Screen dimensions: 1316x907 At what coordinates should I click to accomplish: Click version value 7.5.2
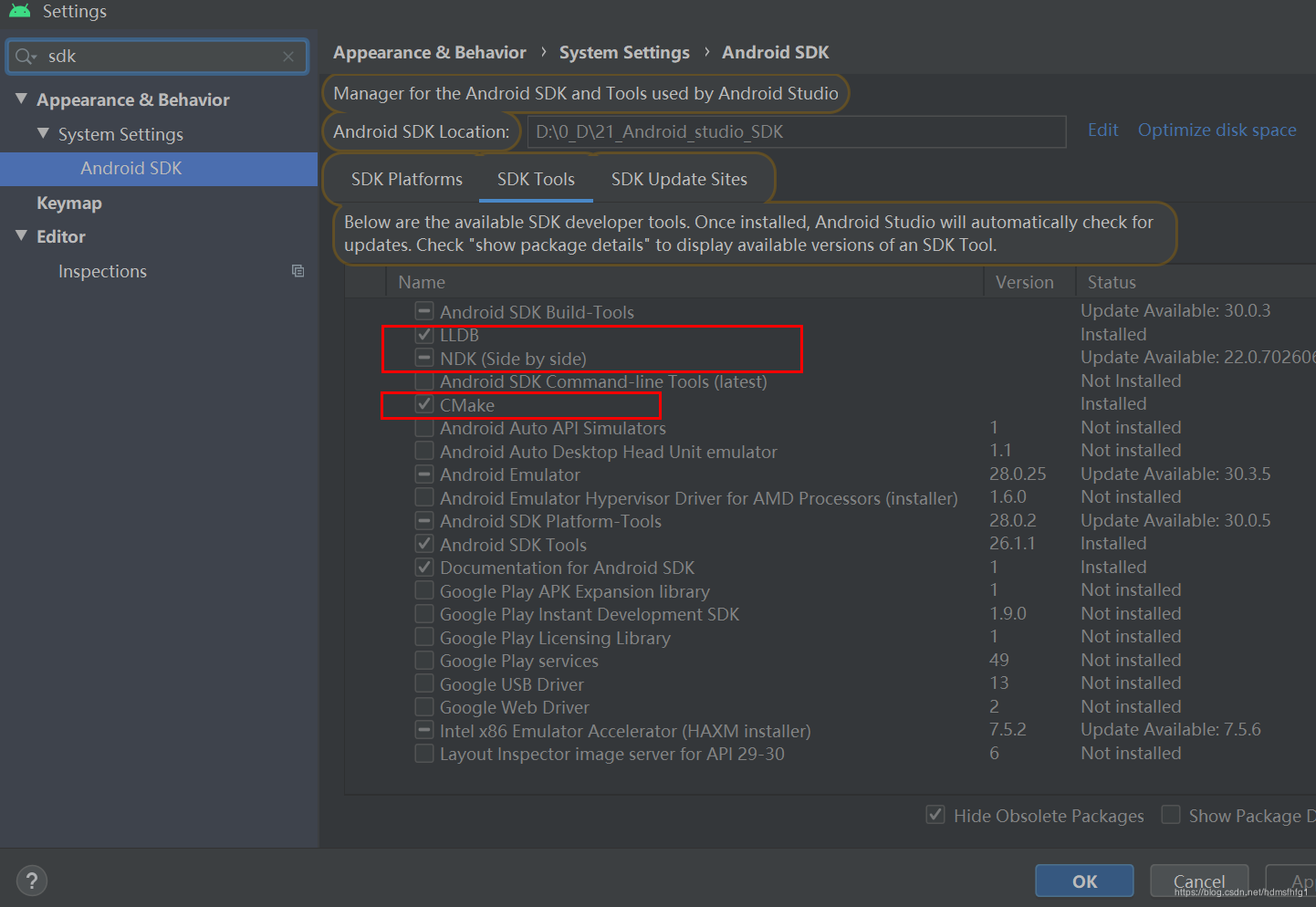tap(1008, 729)
